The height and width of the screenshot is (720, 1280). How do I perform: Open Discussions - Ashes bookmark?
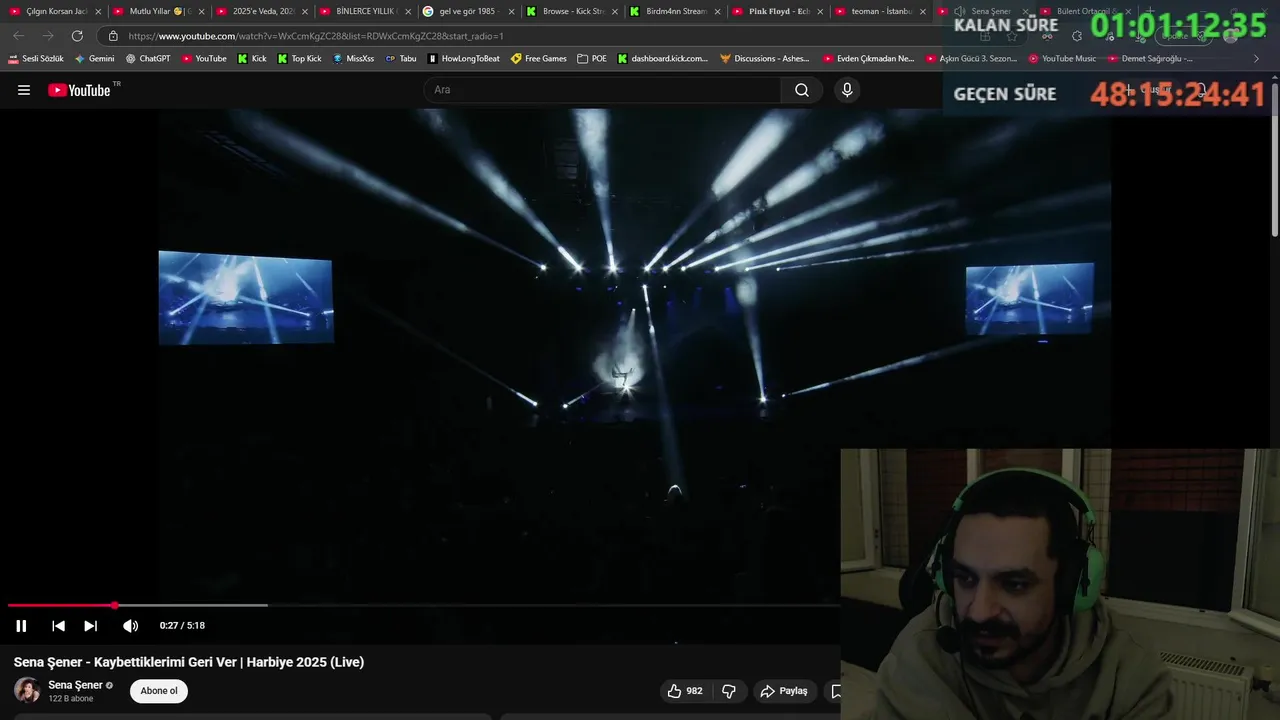tap(765, 59)
